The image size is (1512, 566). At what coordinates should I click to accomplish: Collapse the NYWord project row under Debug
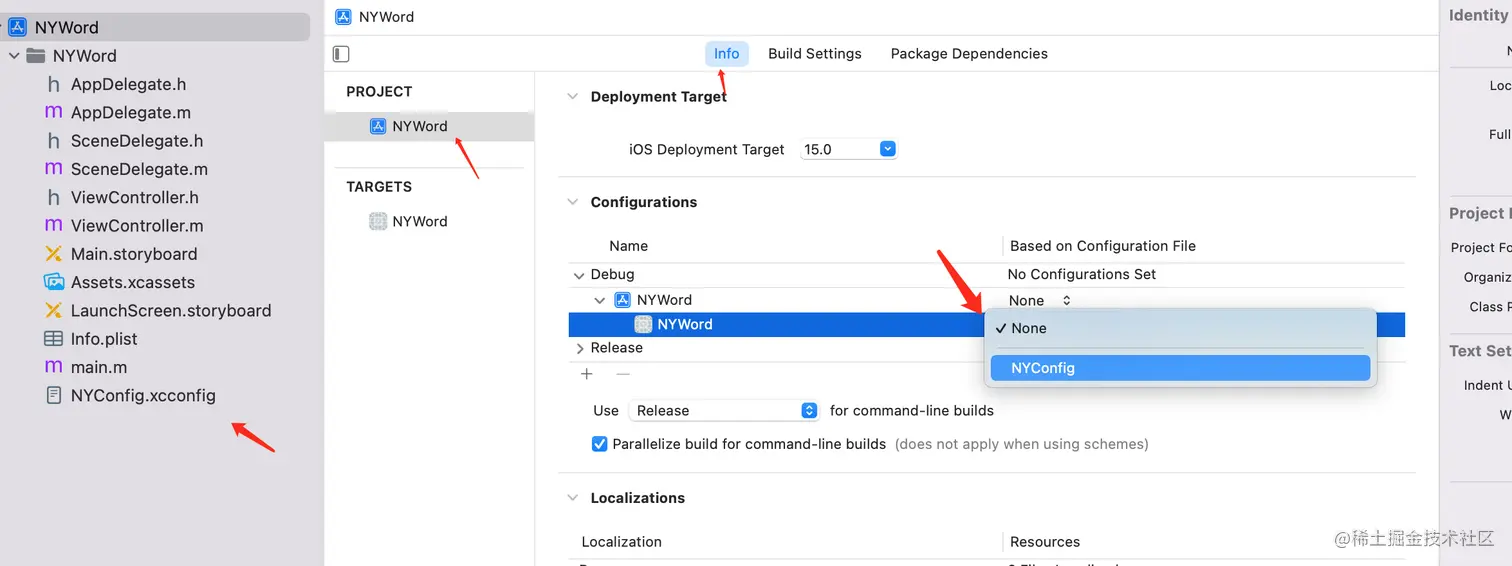pos(600,300)
